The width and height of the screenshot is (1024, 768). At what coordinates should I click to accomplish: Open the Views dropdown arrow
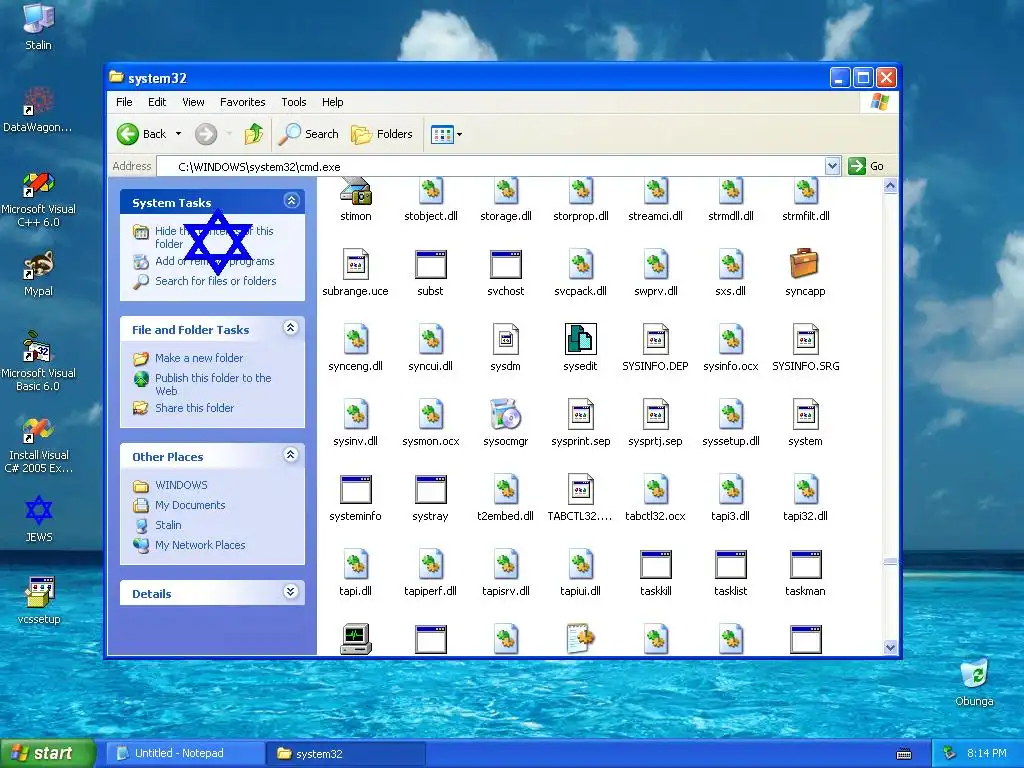coord(459,135)
